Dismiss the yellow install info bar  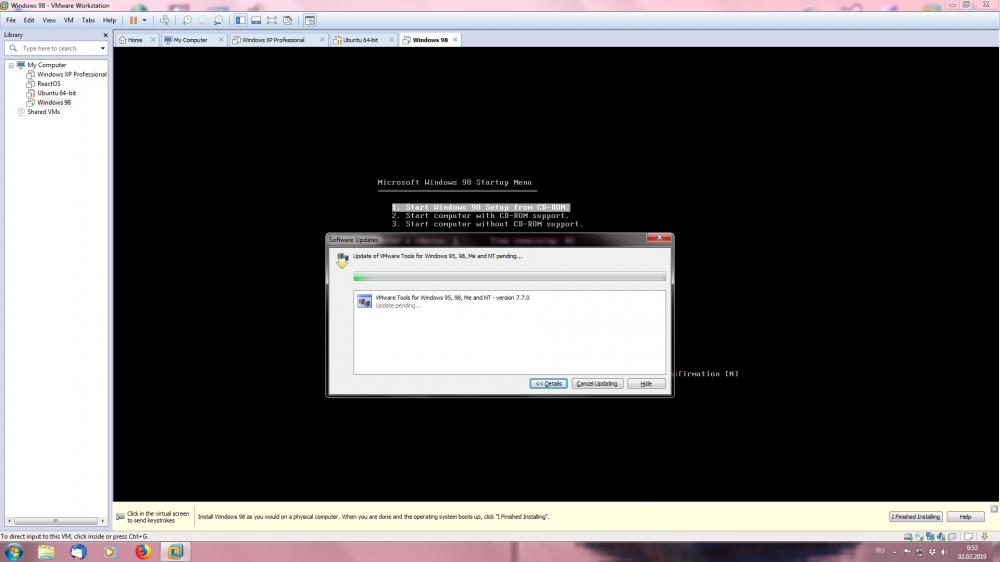(x=994, y=508)
